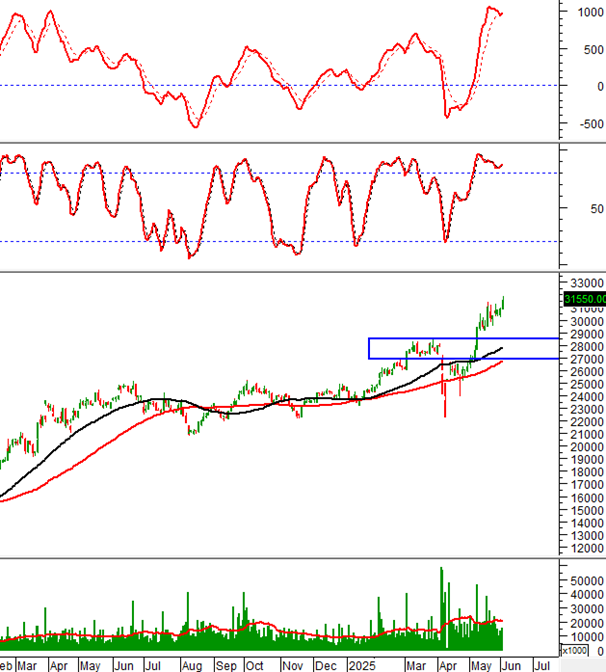
Task: Click the 19000 price axis value
Action: (587, 459)
